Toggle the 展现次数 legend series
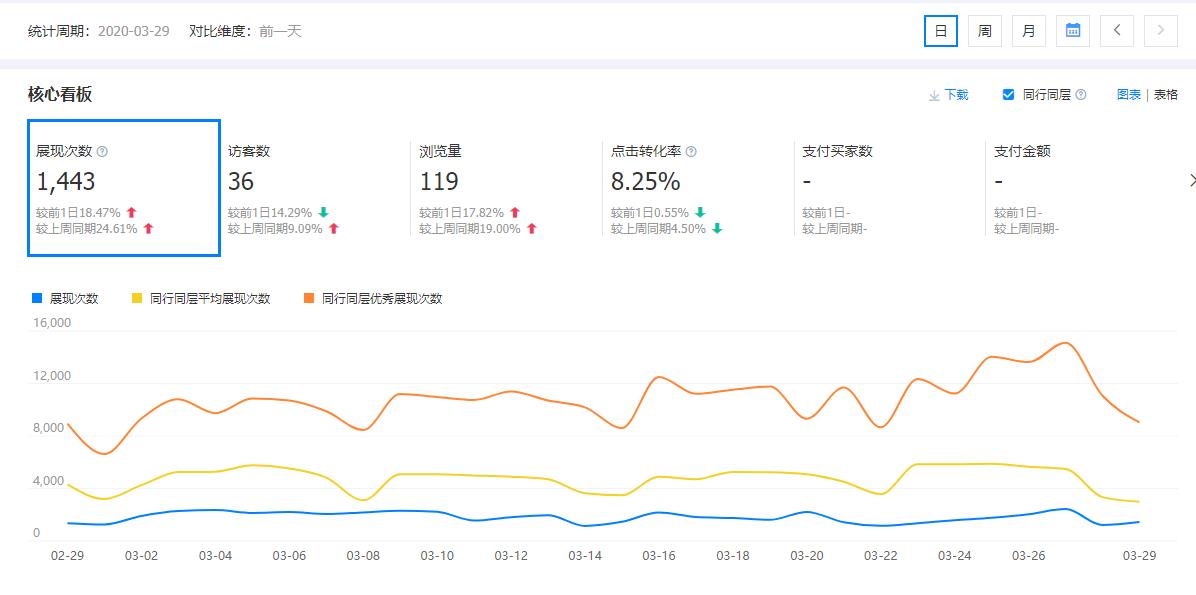The height and width of the screenshot is (595, 1196). (x=66, y=298)
